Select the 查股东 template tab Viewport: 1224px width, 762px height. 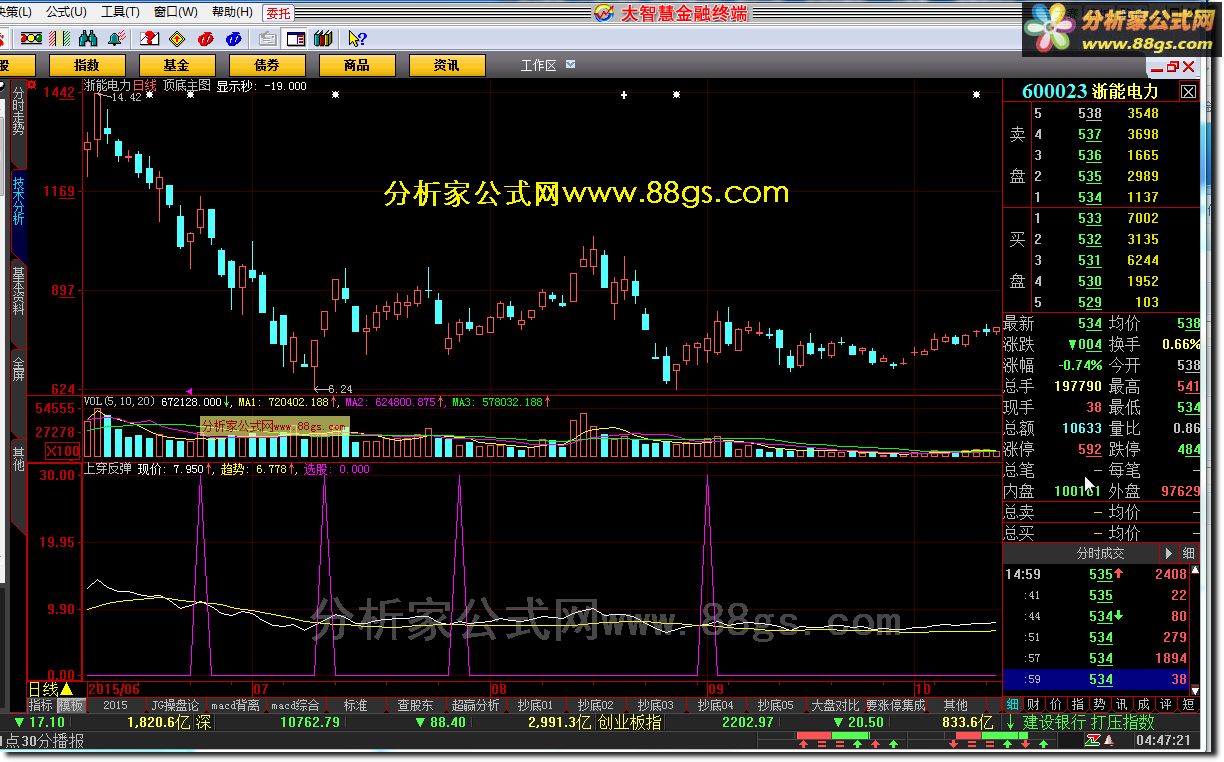(416, 705)
